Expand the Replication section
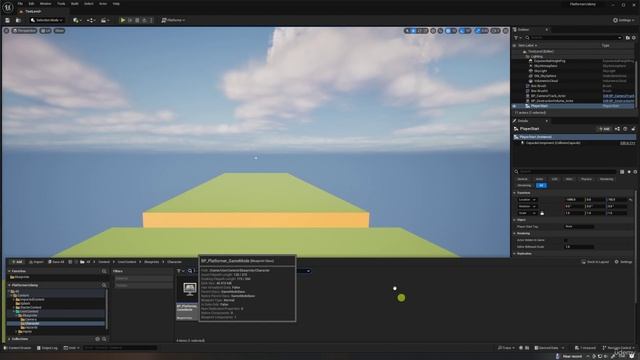 click(515, 253)
